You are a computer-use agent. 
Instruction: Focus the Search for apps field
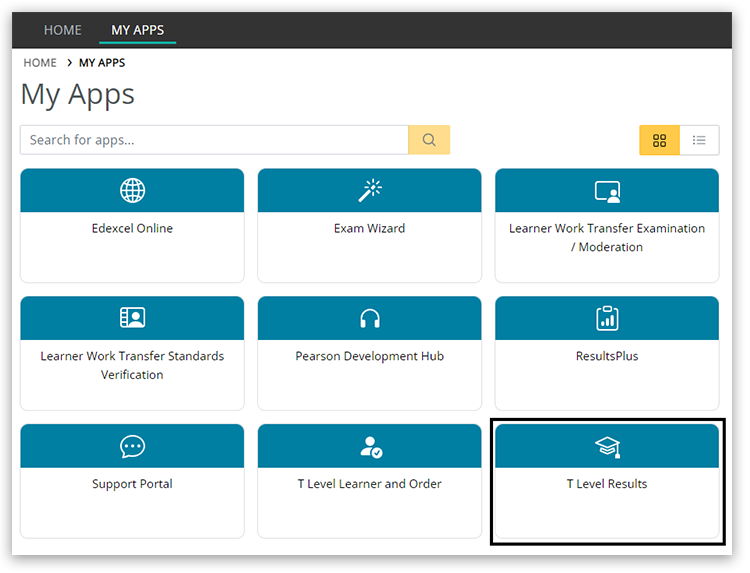[214, 140]
